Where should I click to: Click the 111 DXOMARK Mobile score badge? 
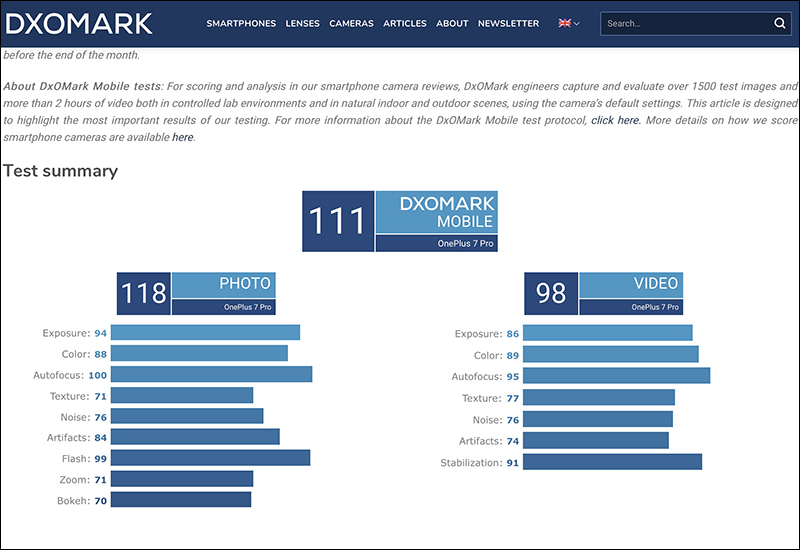click(399, 221)
